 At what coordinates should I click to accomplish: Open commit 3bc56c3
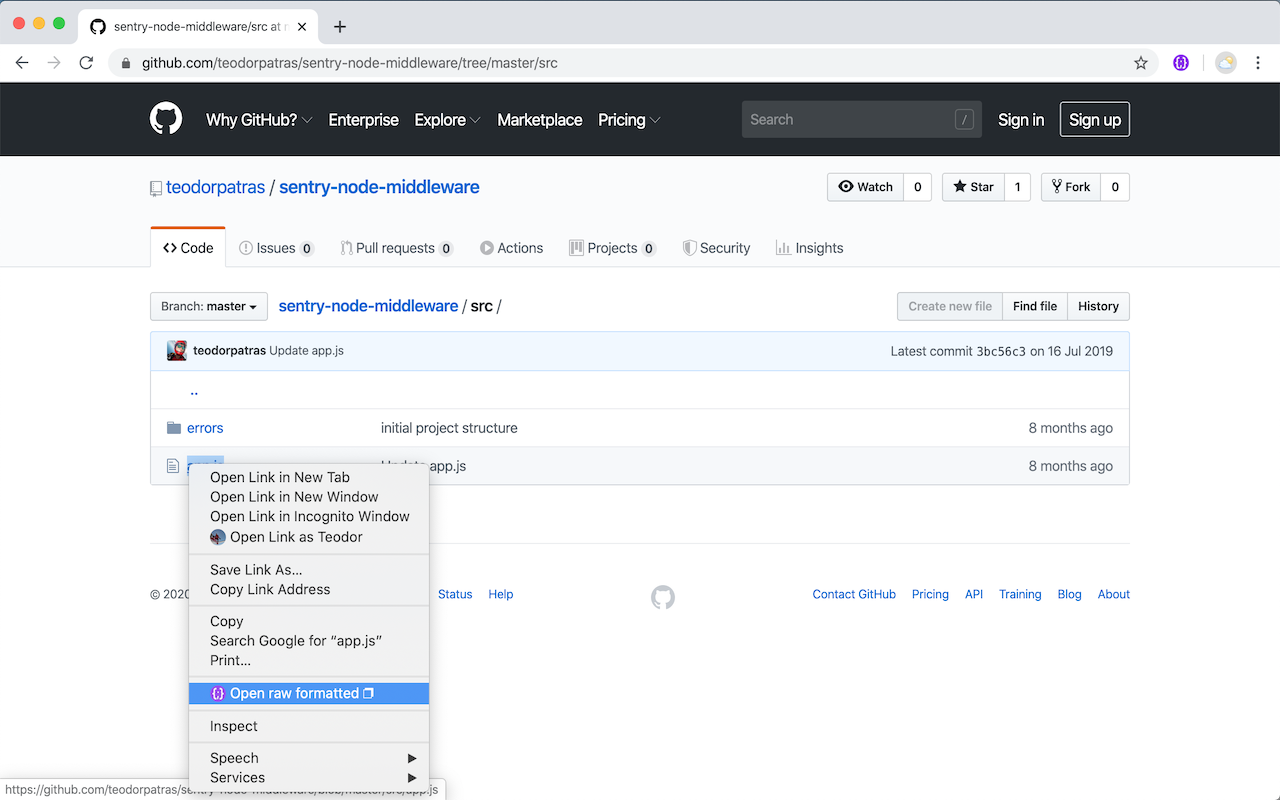[1001, 351]
